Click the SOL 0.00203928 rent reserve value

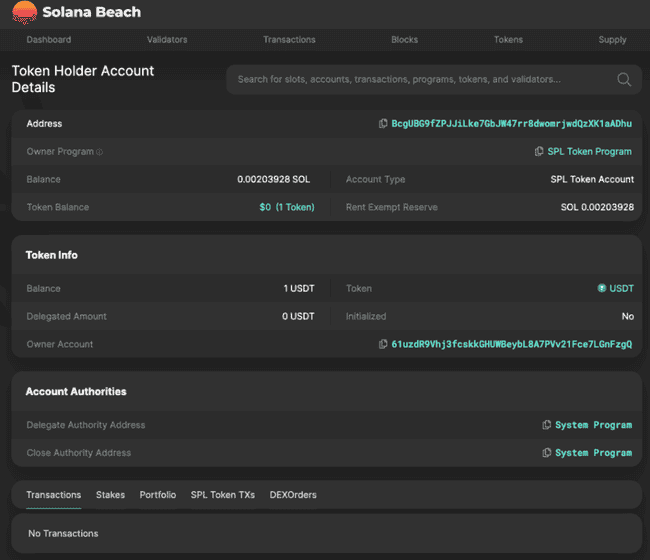[x=597, y=207]
